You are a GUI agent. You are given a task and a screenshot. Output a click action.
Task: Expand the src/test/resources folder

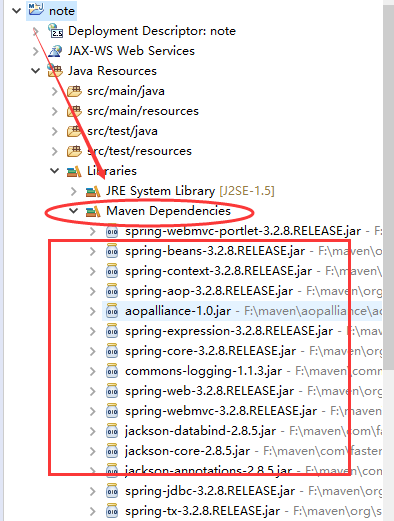click(x=55, y=151)
